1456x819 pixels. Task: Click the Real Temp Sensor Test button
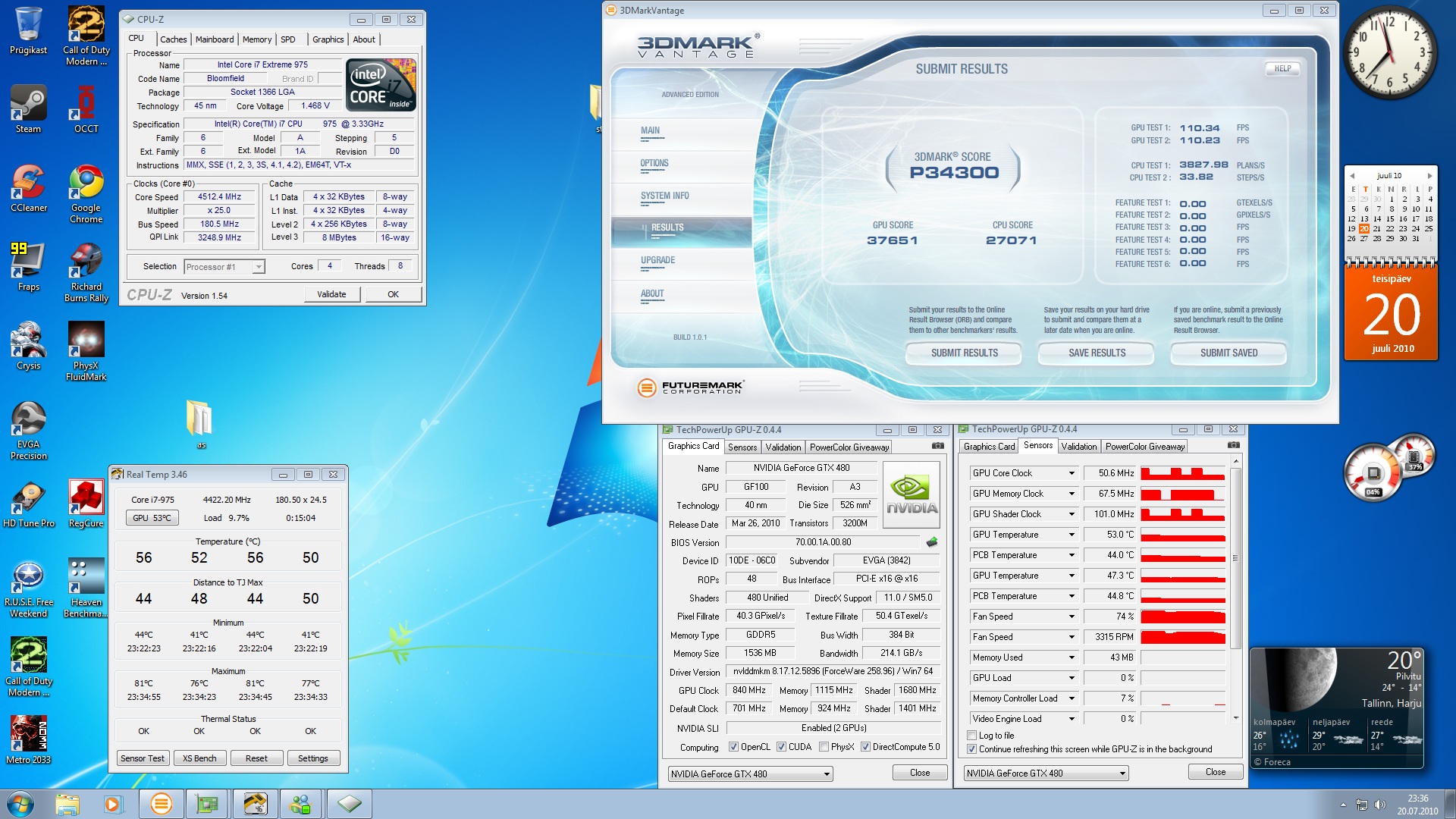(142, 758)
